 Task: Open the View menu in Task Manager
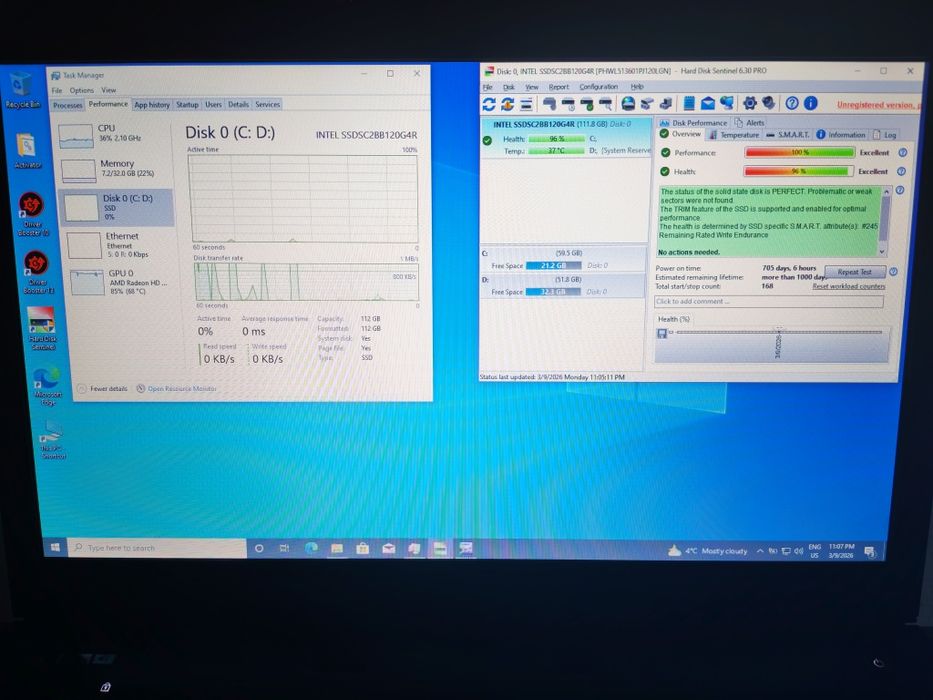tap(108, 90)
